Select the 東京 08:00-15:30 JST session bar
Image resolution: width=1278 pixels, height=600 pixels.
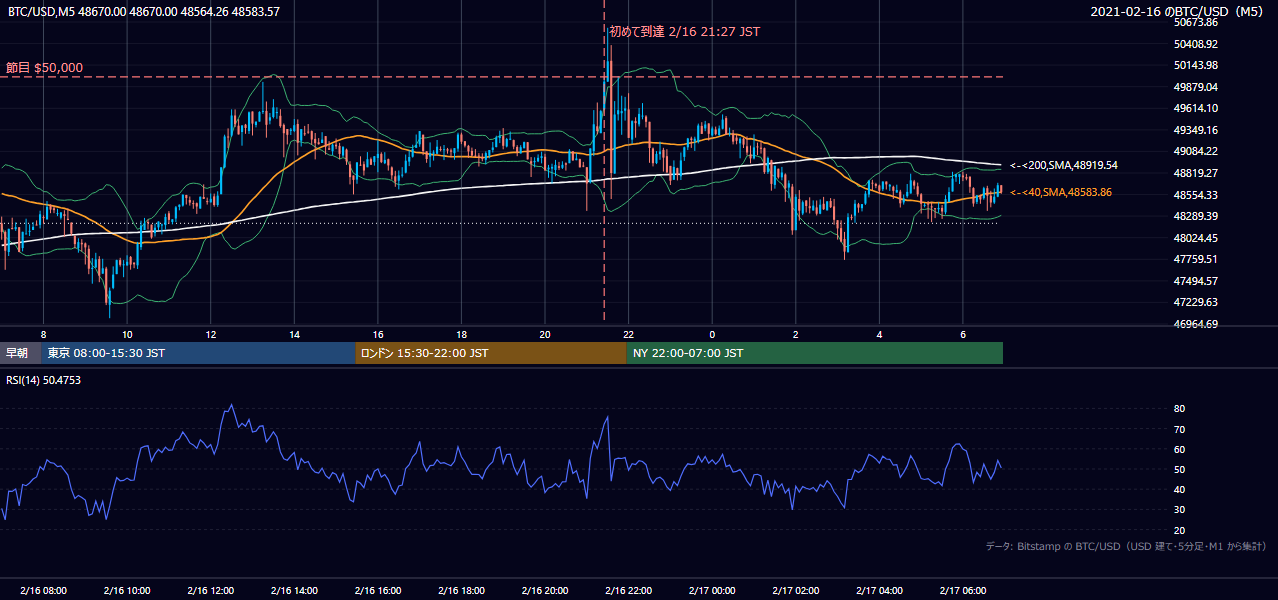[x=198, y=353]
